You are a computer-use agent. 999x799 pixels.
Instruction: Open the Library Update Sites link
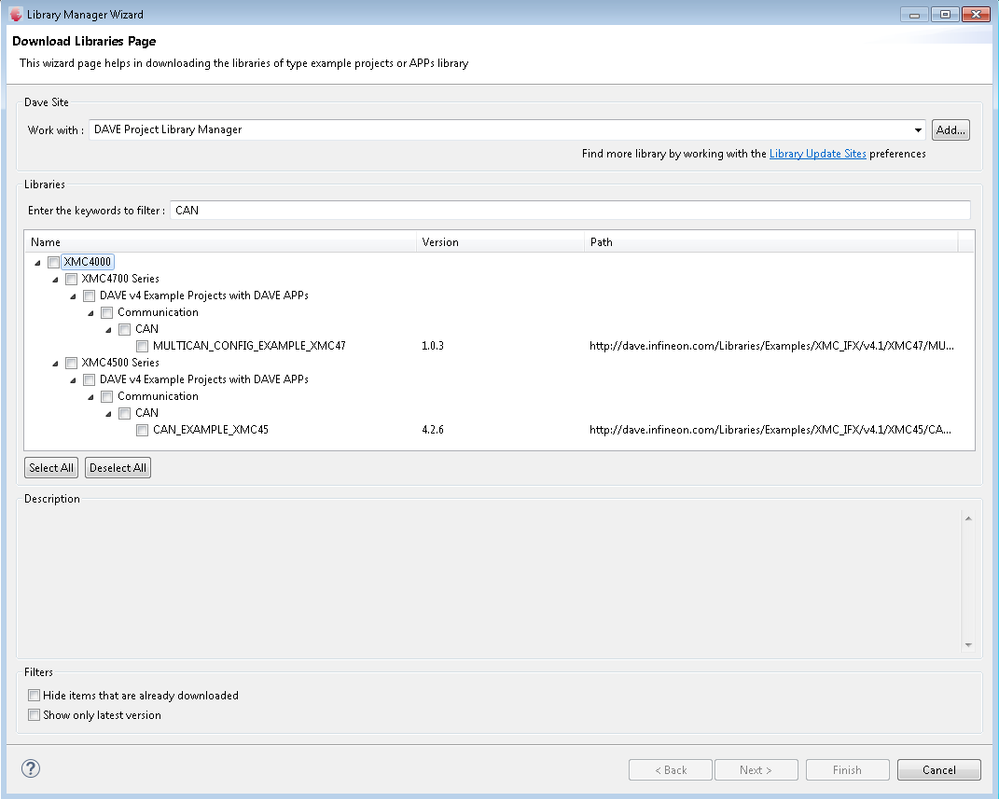pyautogui.click(x=817, y=154)
